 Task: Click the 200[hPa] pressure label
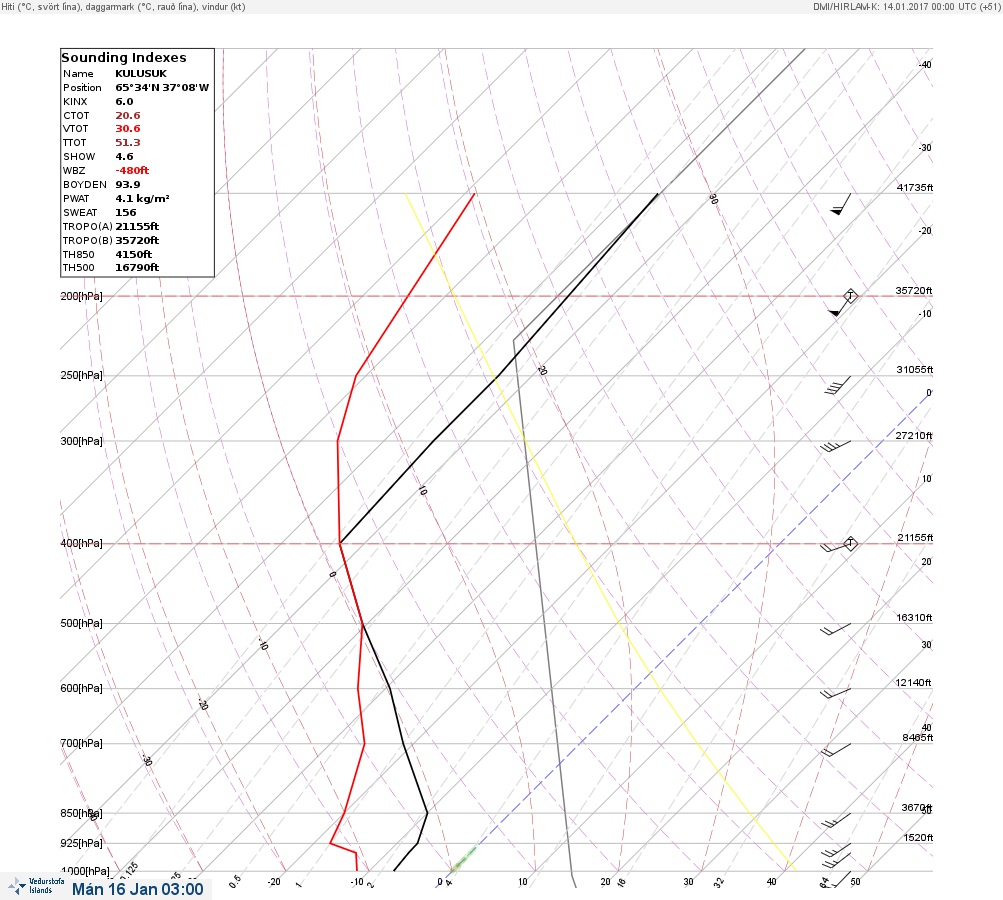81,296
